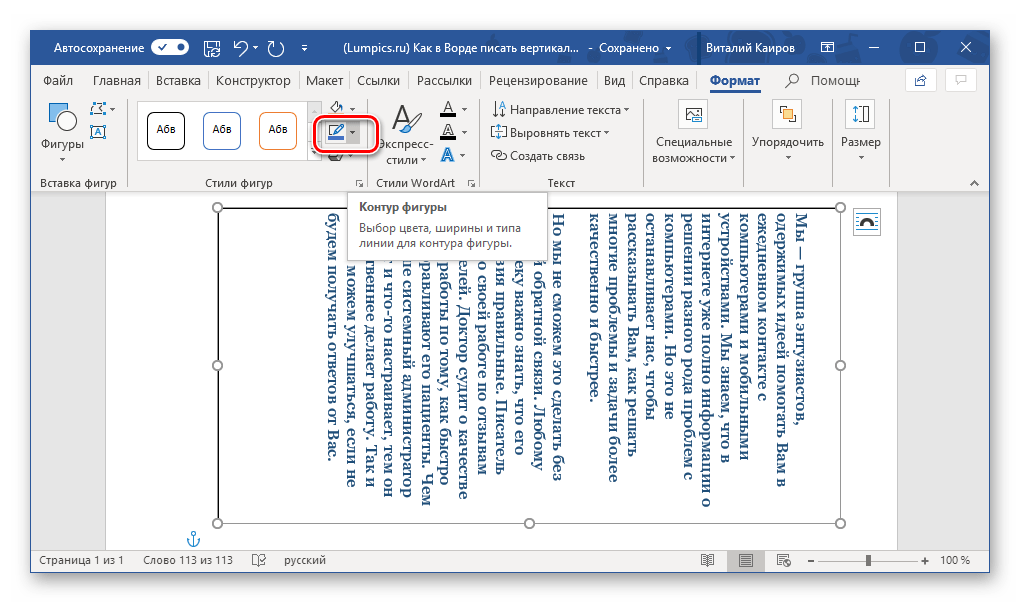The height and width of the screenshot is (603, 1020).
Task: Select the orange-outlined Абв shape style
Action: pyautogui.click(x=278, y=129)
